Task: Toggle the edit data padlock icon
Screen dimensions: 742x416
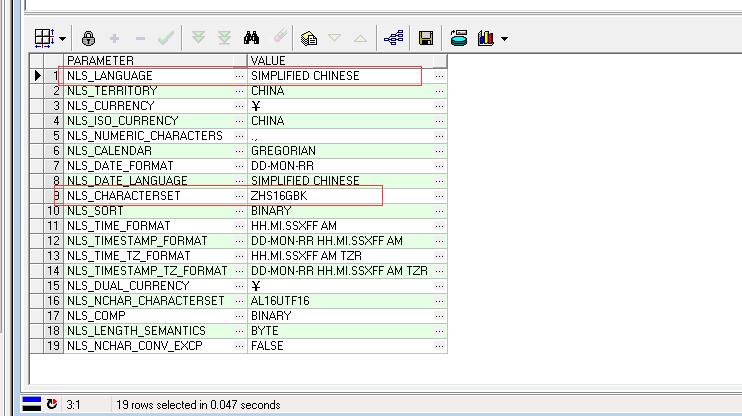Action: (88, 38)
